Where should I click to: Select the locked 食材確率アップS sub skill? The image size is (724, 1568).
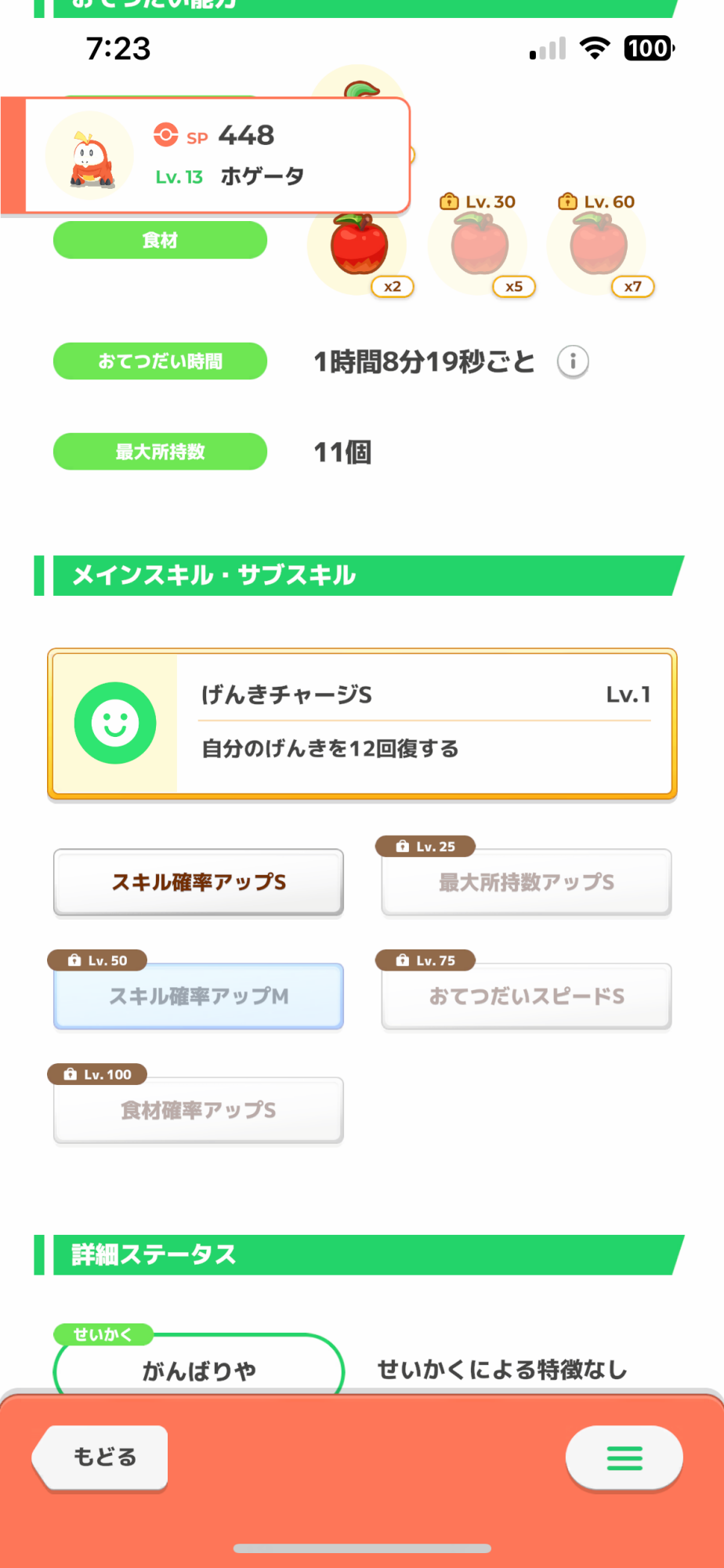point(198,1110)
